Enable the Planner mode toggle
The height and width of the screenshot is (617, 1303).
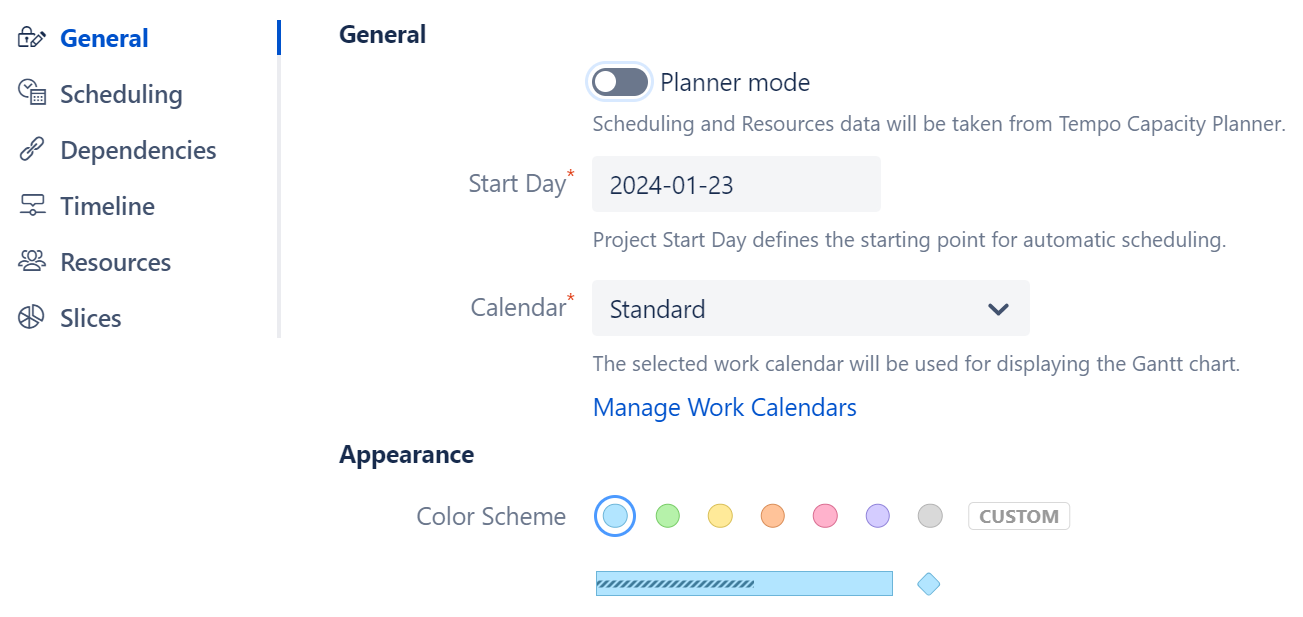click(x=619, y=81)
